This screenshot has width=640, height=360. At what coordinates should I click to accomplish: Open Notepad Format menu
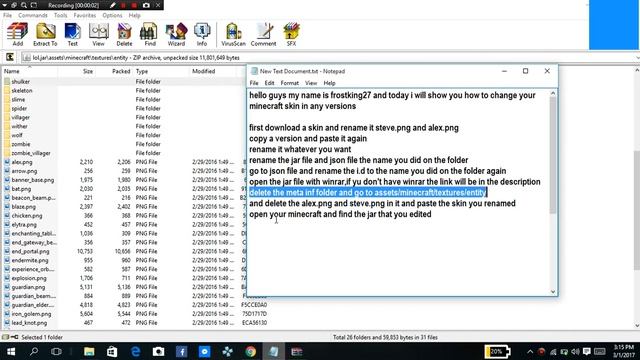pos(289,83)
